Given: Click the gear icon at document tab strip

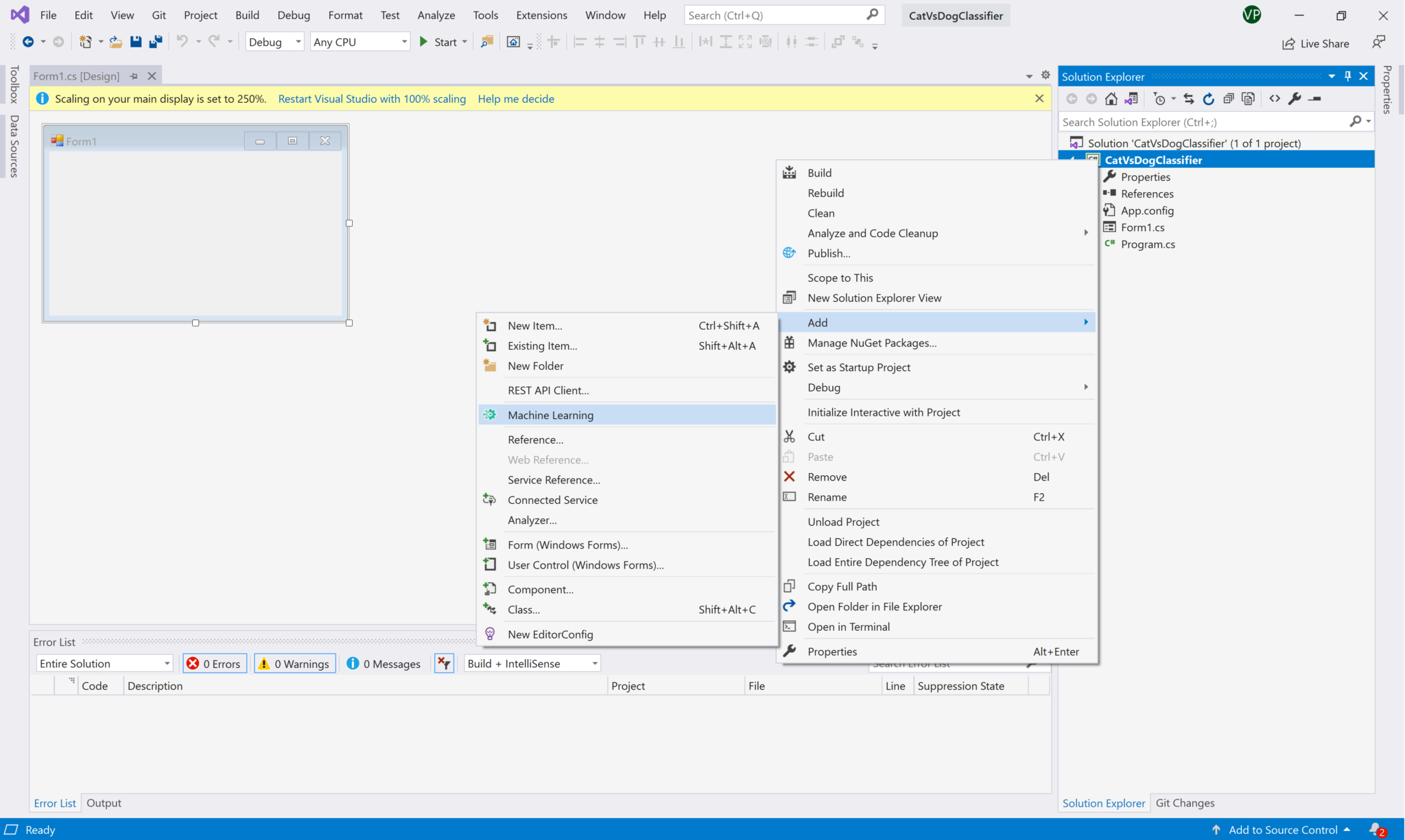Looking at the screenshot, I should tap(1046, 75).
